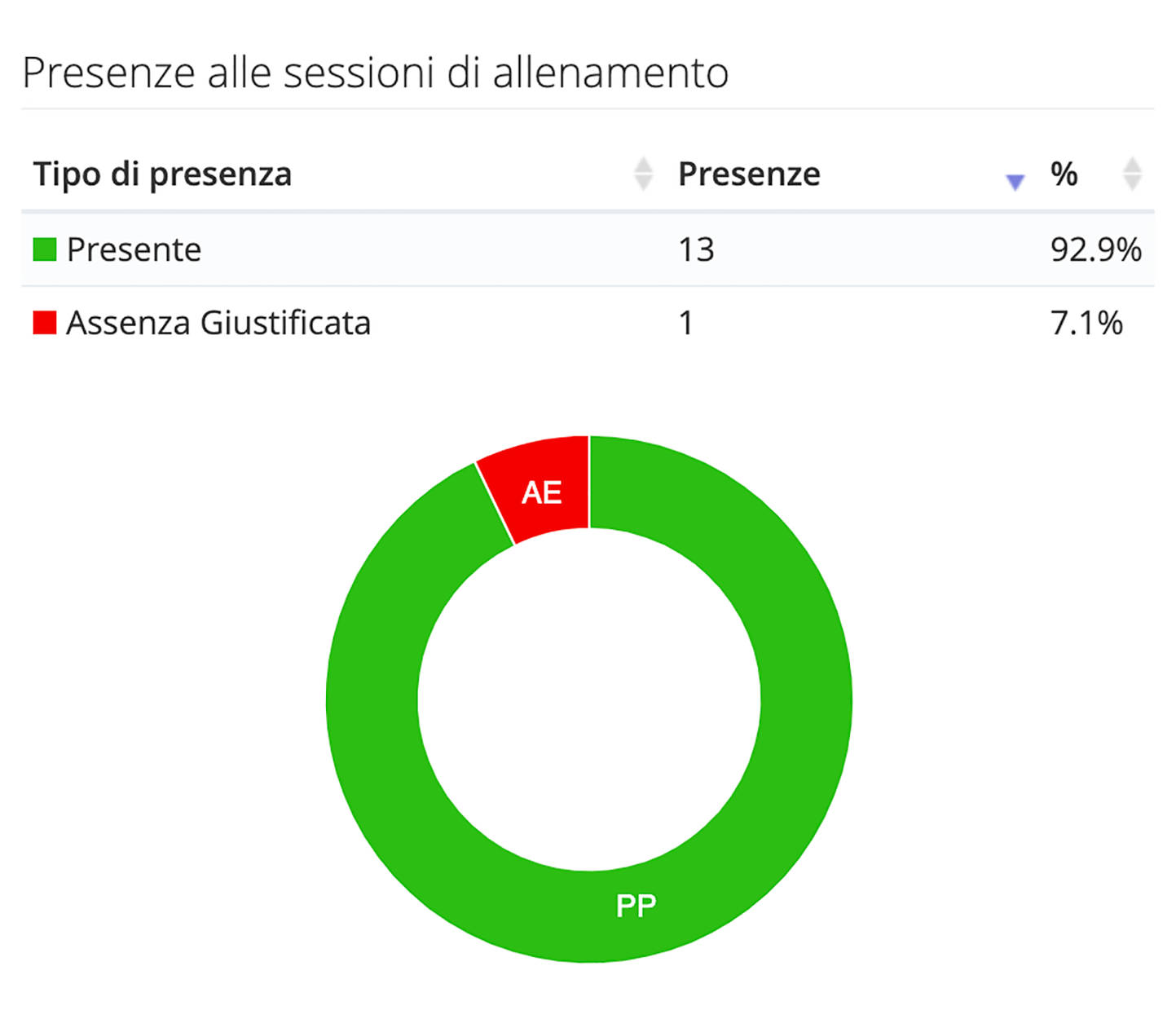
Task: Click the sort arrows beside Tipo di presenza
Action: (643, 174)
